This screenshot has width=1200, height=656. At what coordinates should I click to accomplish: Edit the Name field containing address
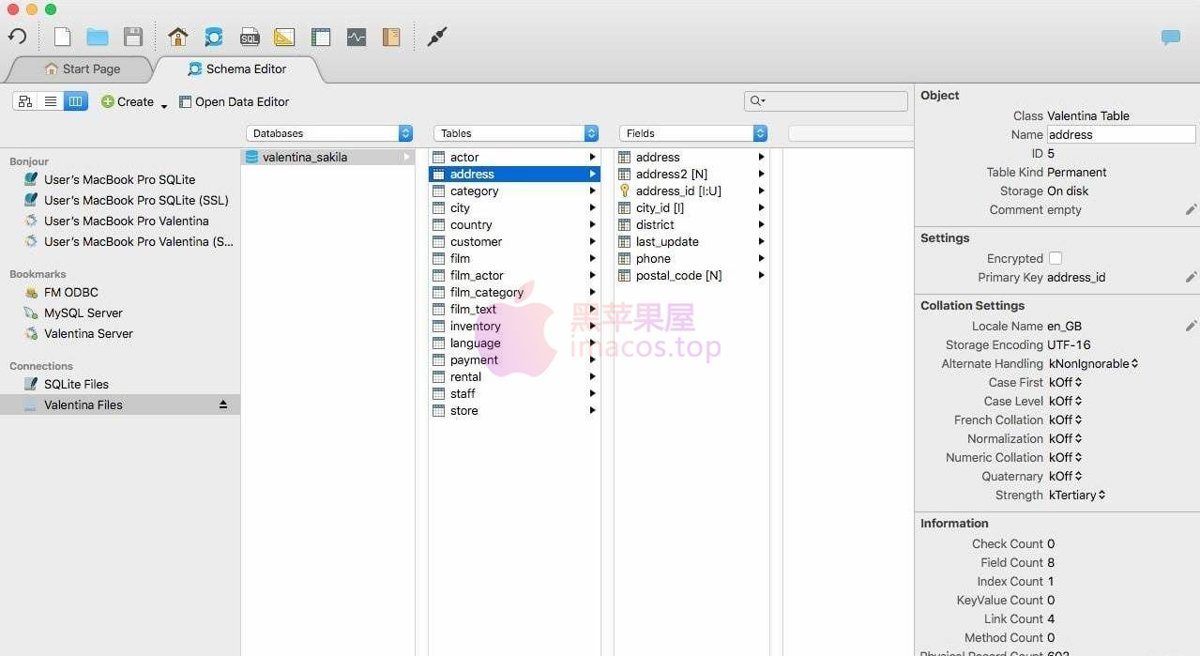1121,134
